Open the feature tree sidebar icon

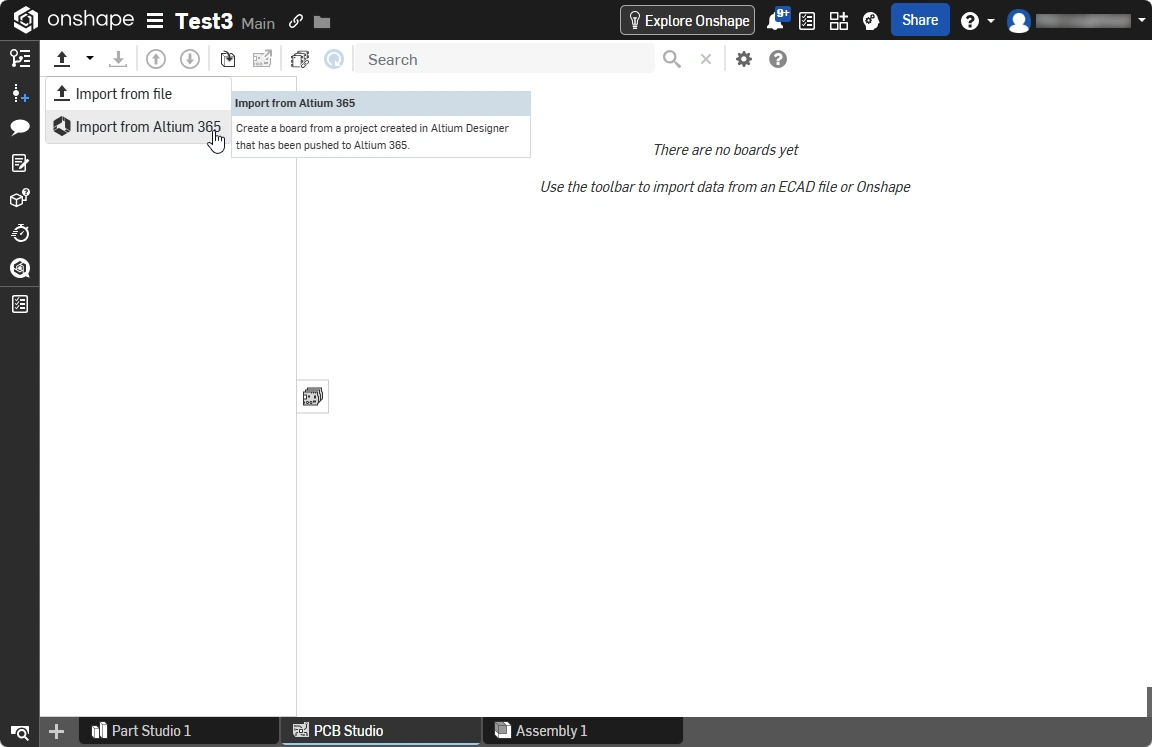point(20,58)
